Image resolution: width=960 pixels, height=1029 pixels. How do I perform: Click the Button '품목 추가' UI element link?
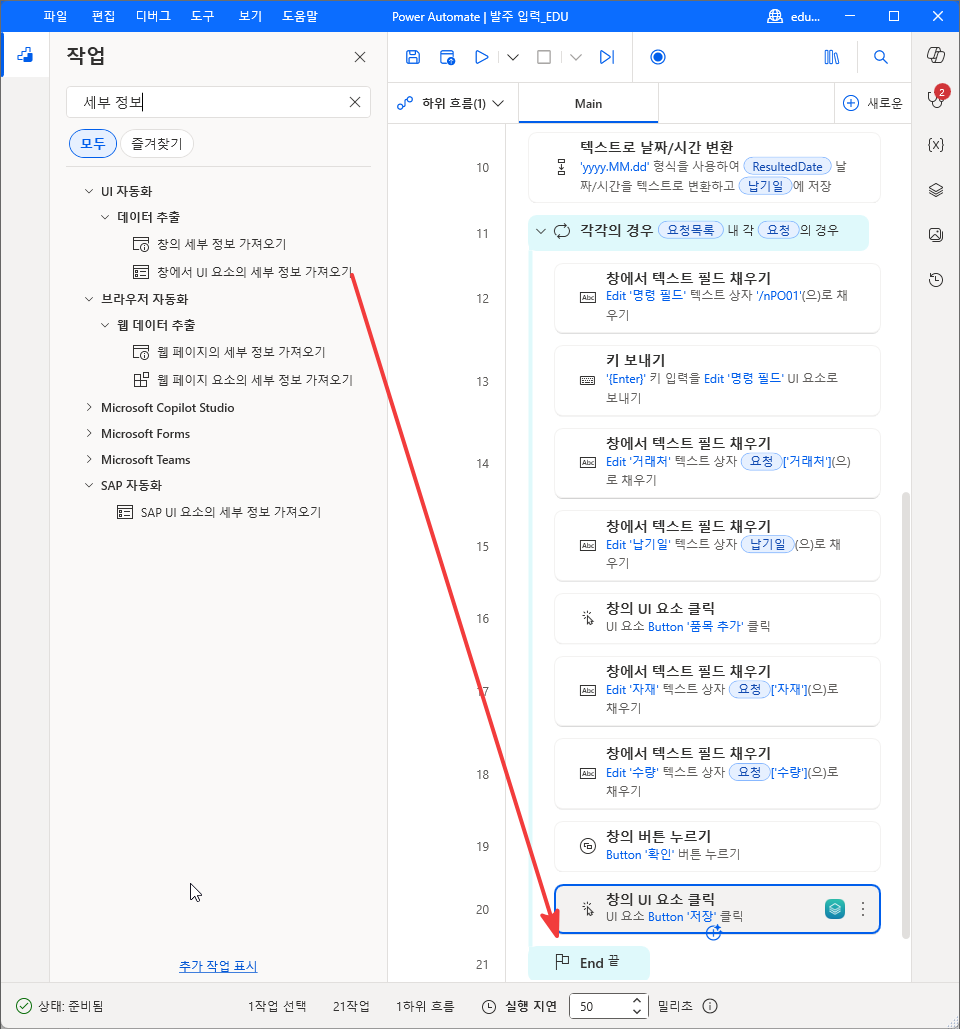[696, 627]
